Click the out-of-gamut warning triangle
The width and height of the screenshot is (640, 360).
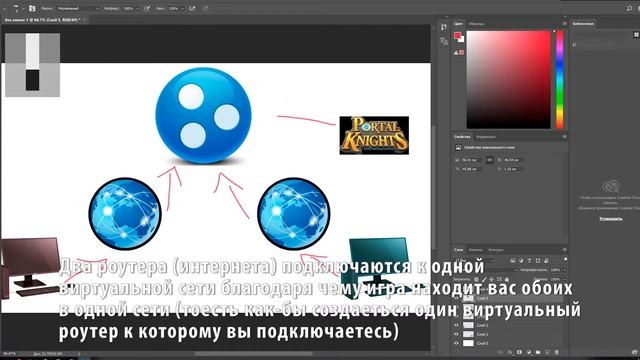(x=456, y=53)
